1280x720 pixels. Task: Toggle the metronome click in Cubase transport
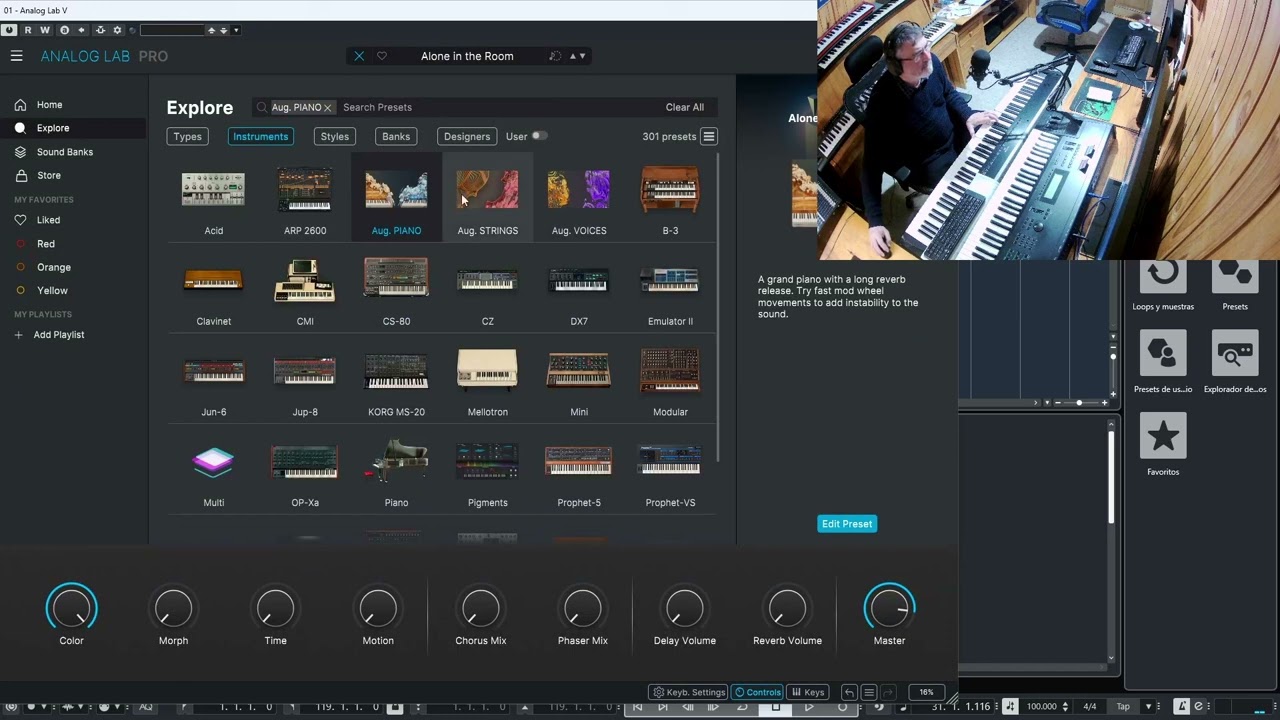coord(1181,706)
